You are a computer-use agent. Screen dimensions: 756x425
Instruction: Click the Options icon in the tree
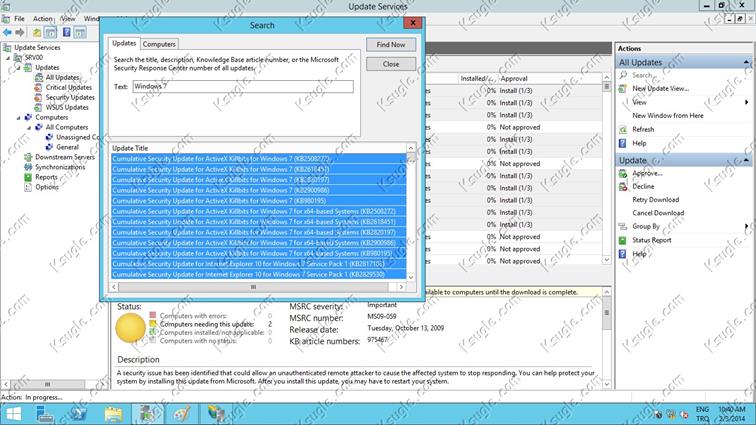coord(28,187)
